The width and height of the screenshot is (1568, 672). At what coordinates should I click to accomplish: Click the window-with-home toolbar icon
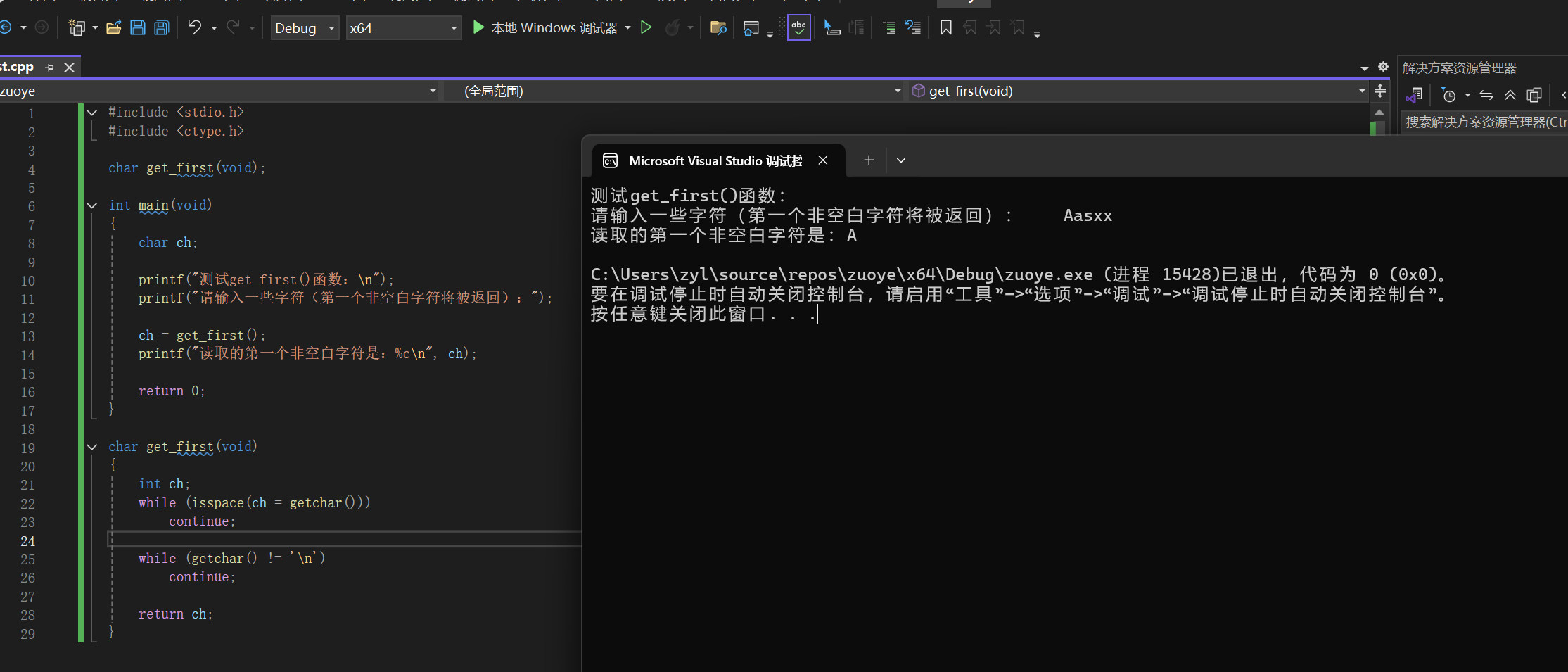(751, 28)
